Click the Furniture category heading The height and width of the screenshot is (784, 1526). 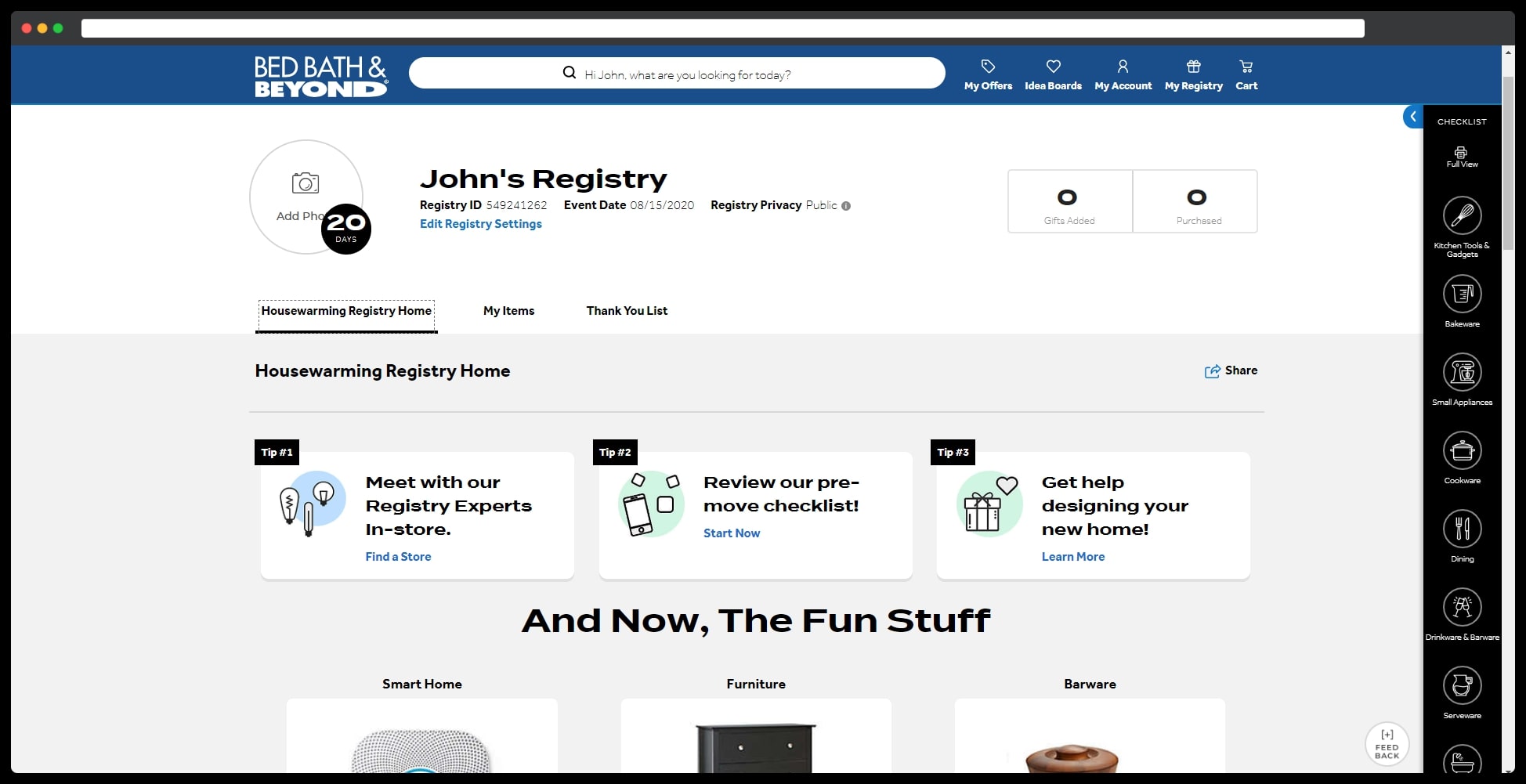tap(756, 684)
